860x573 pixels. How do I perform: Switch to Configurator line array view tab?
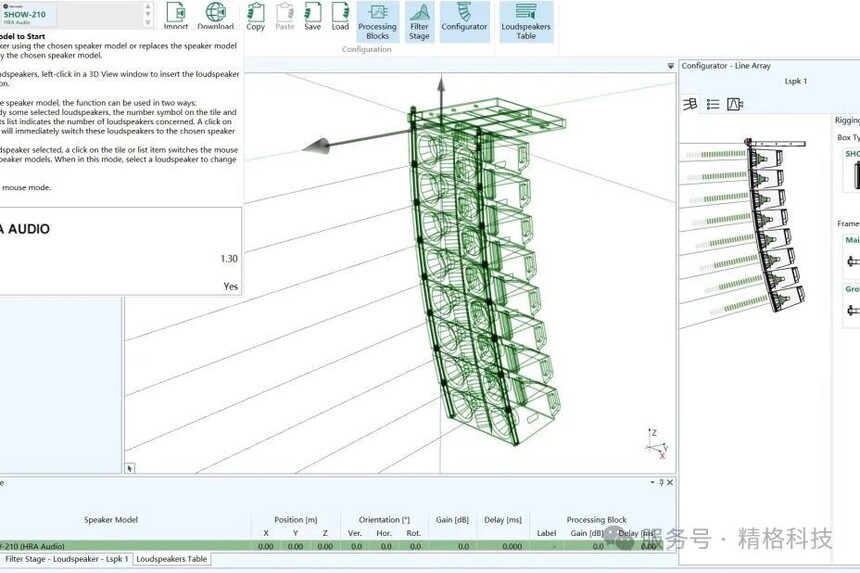[x=690, y=104]
